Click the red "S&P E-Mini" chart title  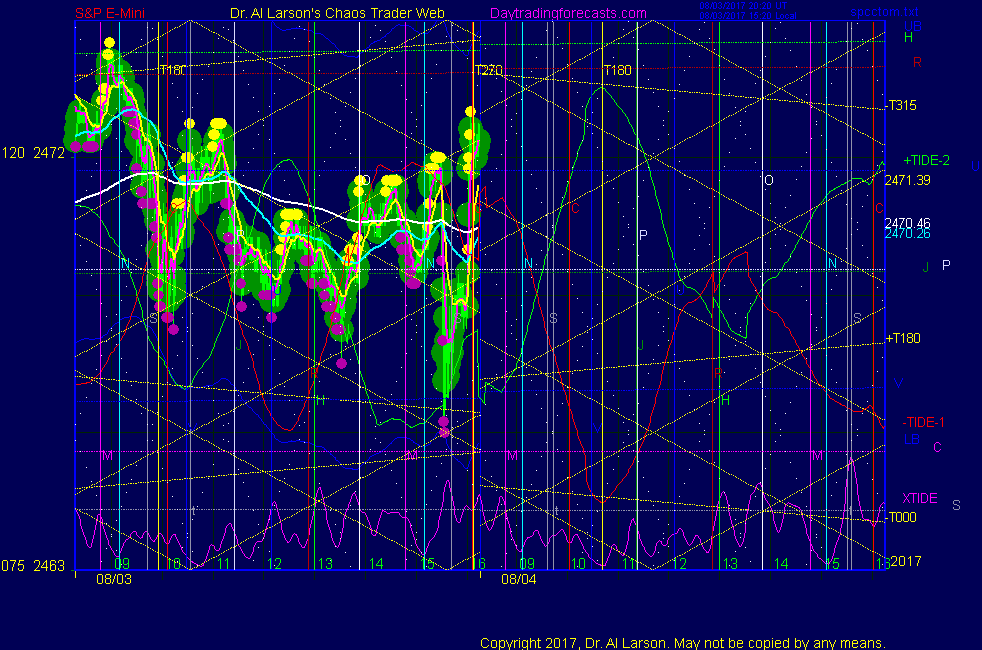click(x=110, y=13)
